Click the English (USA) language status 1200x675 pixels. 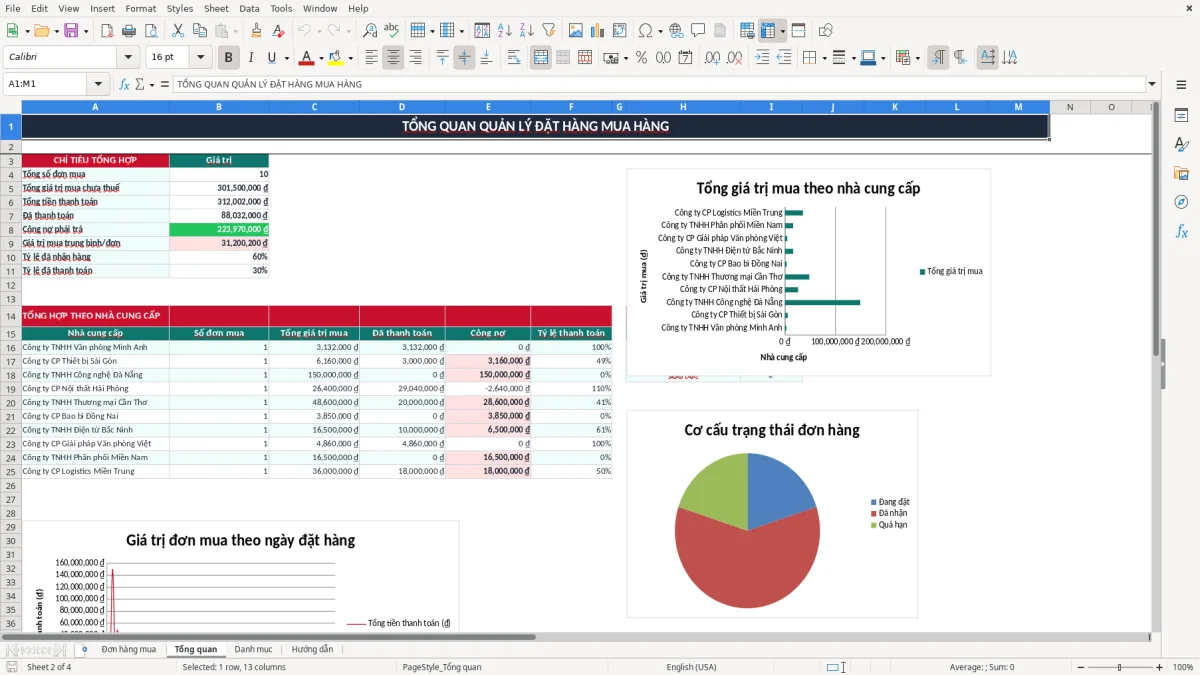pos(691,667)
